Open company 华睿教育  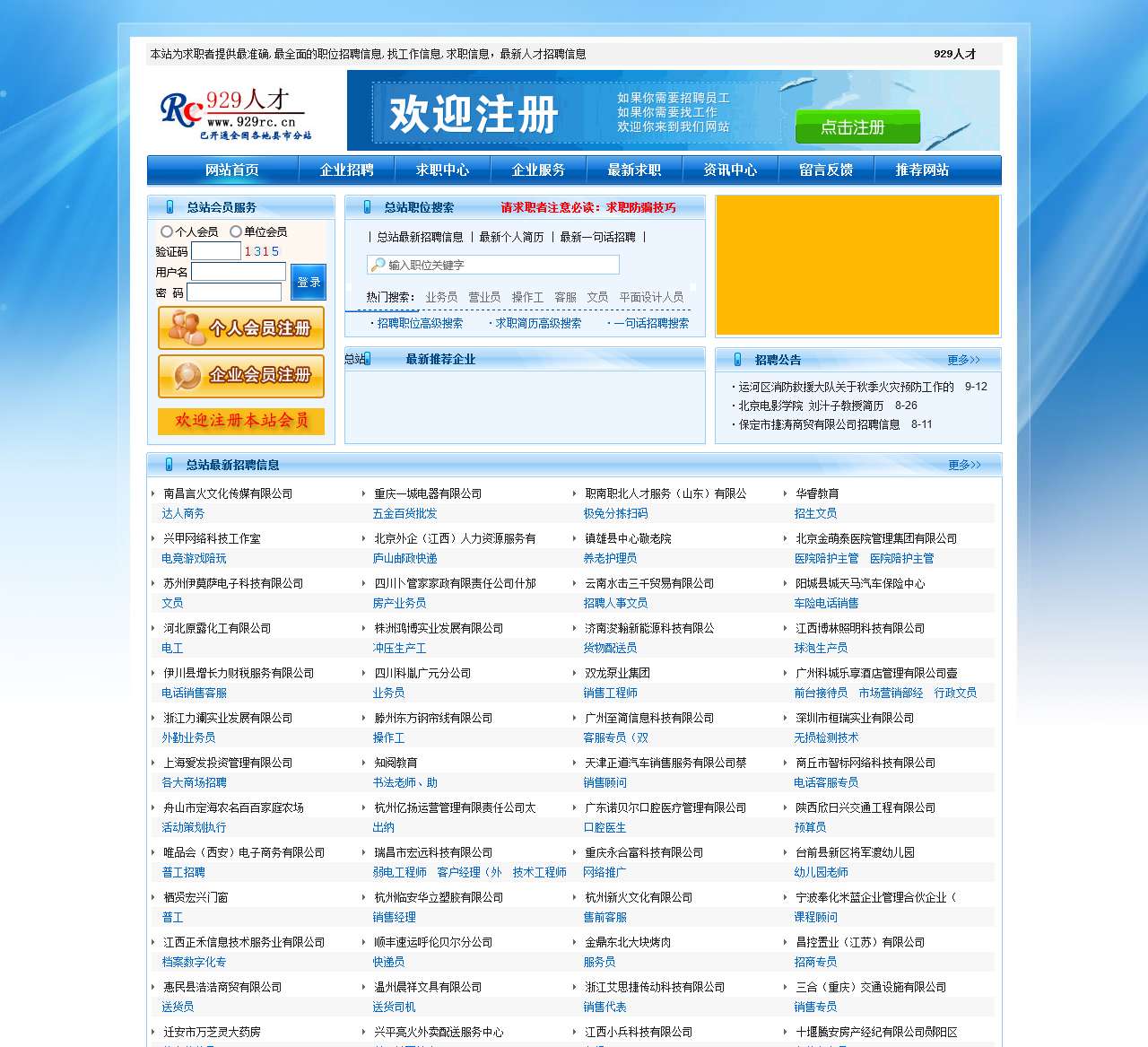pos(817,493)
